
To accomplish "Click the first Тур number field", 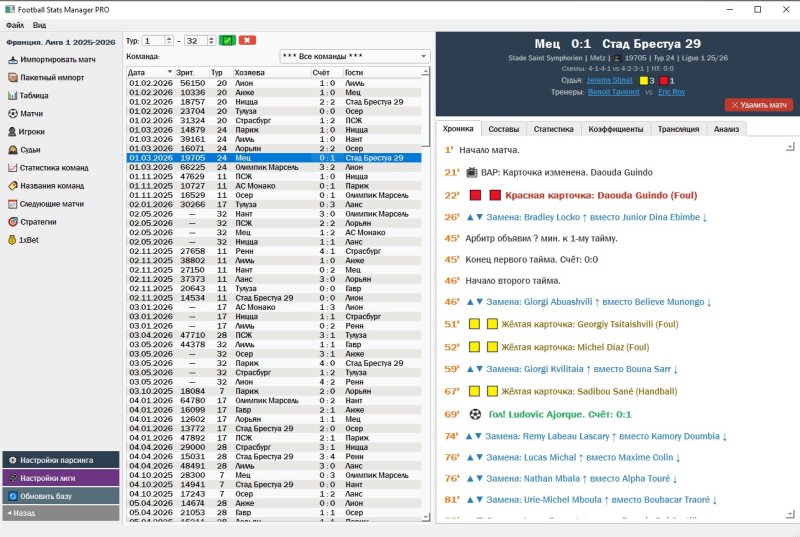I will click(x=154, y=40).
